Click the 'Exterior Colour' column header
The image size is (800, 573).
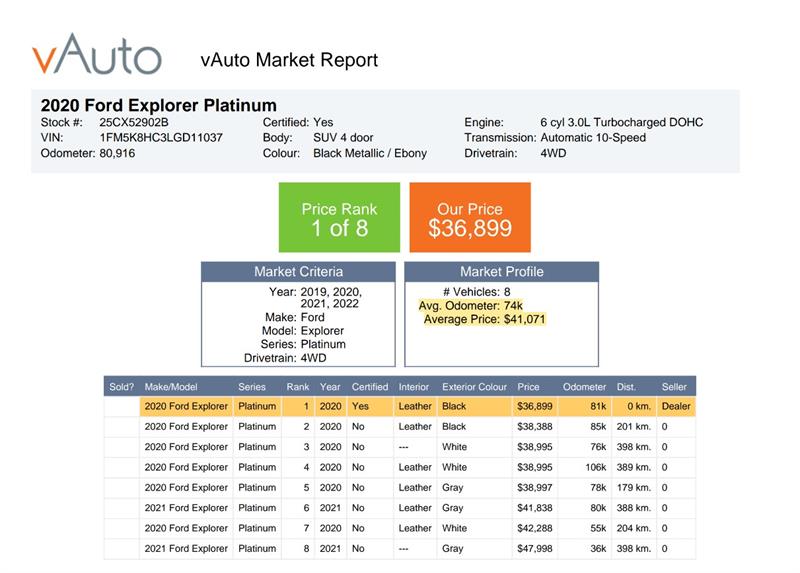coord(474,387)
